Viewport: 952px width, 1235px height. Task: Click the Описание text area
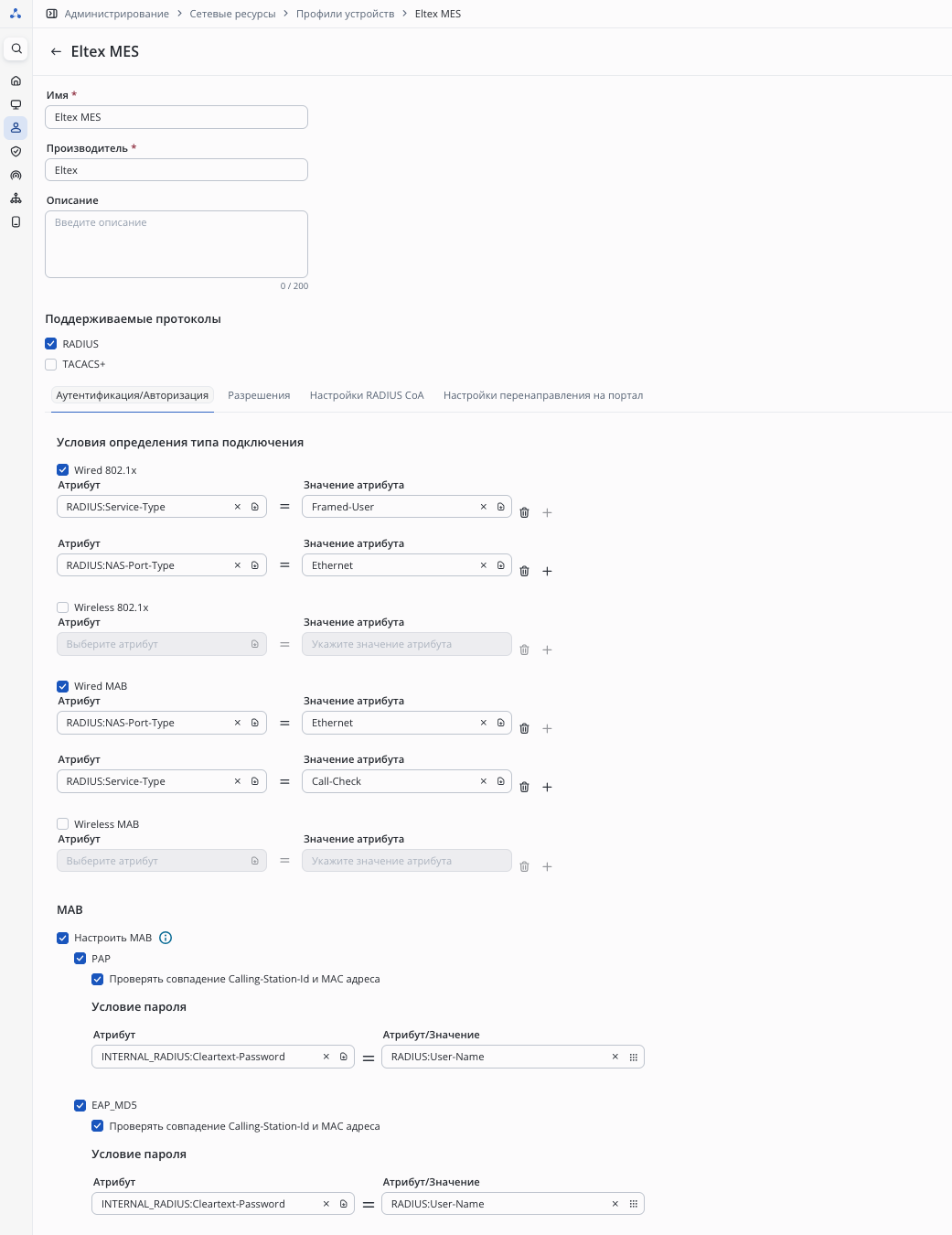[176, 244]
